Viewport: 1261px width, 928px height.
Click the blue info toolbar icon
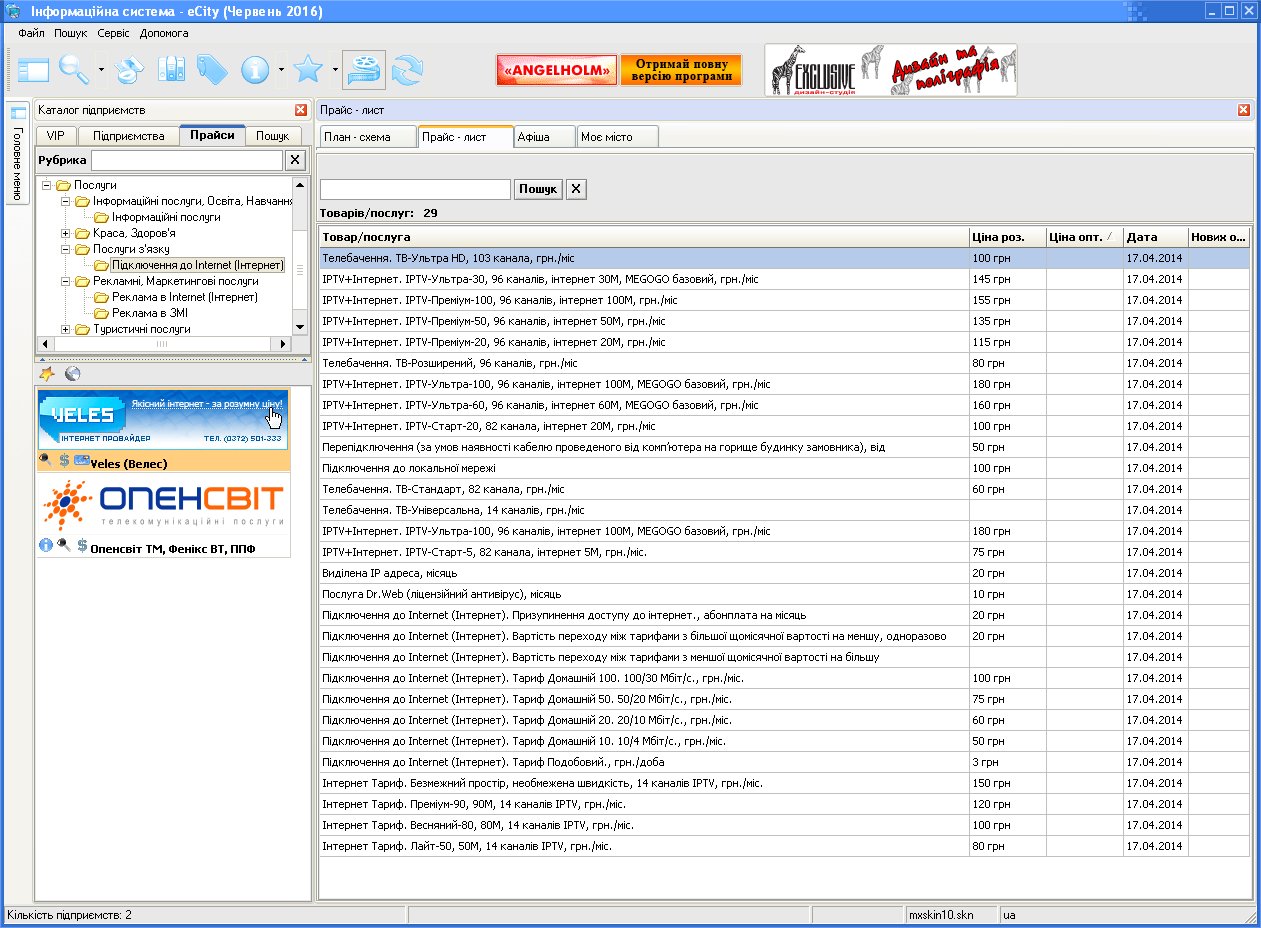pyautogui.click(x=256, y=69)
